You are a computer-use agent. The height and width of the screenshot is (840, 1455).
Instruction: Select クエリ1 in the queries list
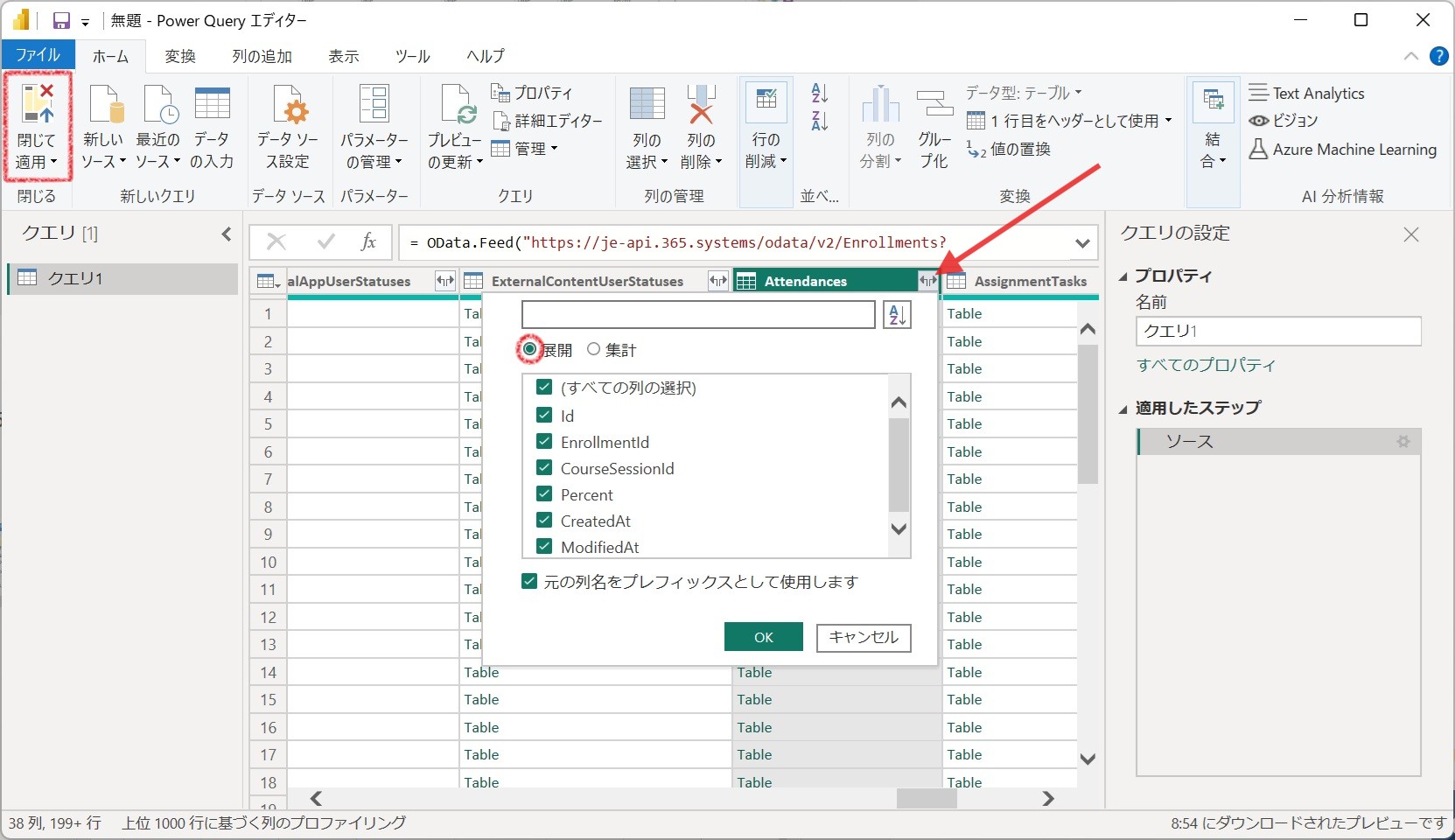click(122, 278)
